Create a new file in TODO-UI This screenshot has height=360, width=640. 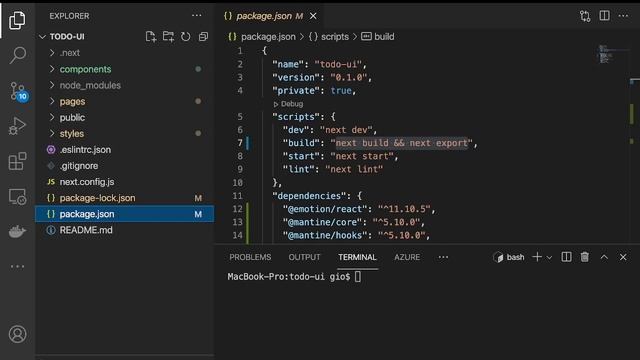(151, 36)
